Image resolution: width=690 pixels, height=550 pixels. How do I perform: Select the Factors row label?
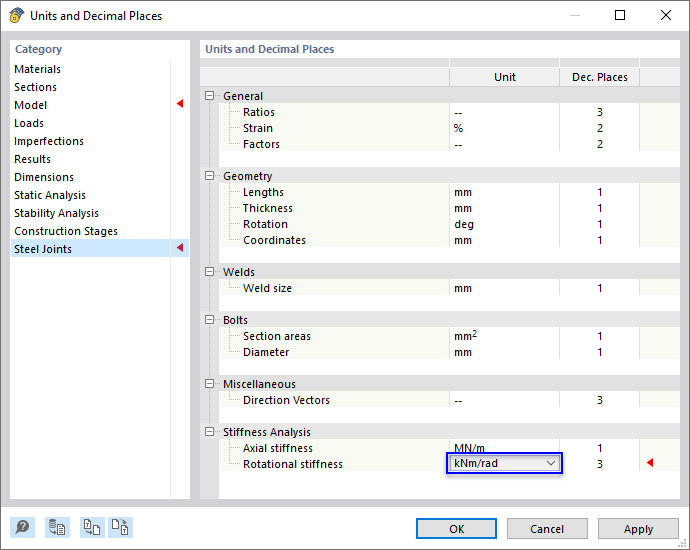(x=261, y=144)
